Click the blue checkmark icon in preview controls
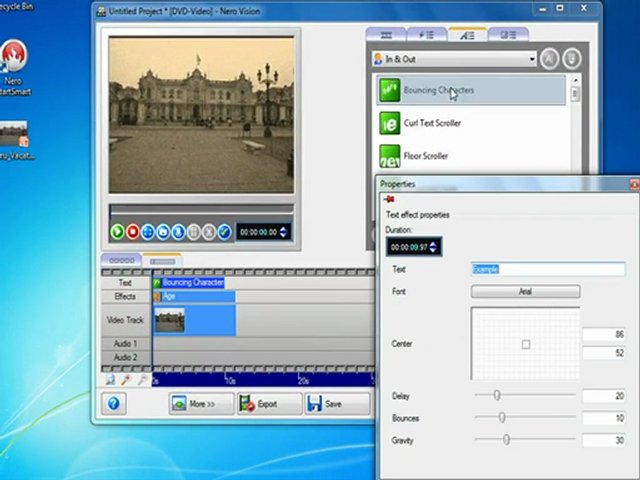Screen dimensions: 640x480 tap(224, 232)
